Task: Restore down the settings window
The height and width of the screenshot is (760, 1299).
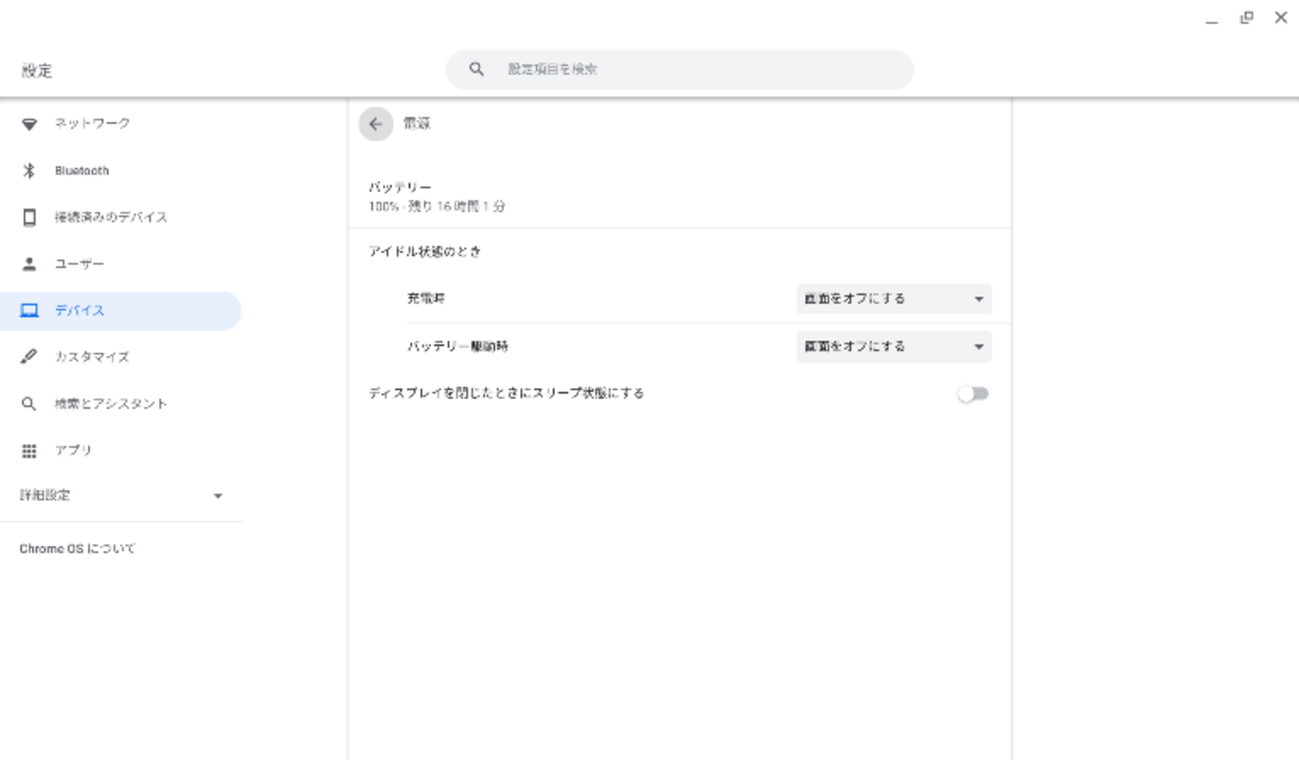Action: tap(1246, 18)
